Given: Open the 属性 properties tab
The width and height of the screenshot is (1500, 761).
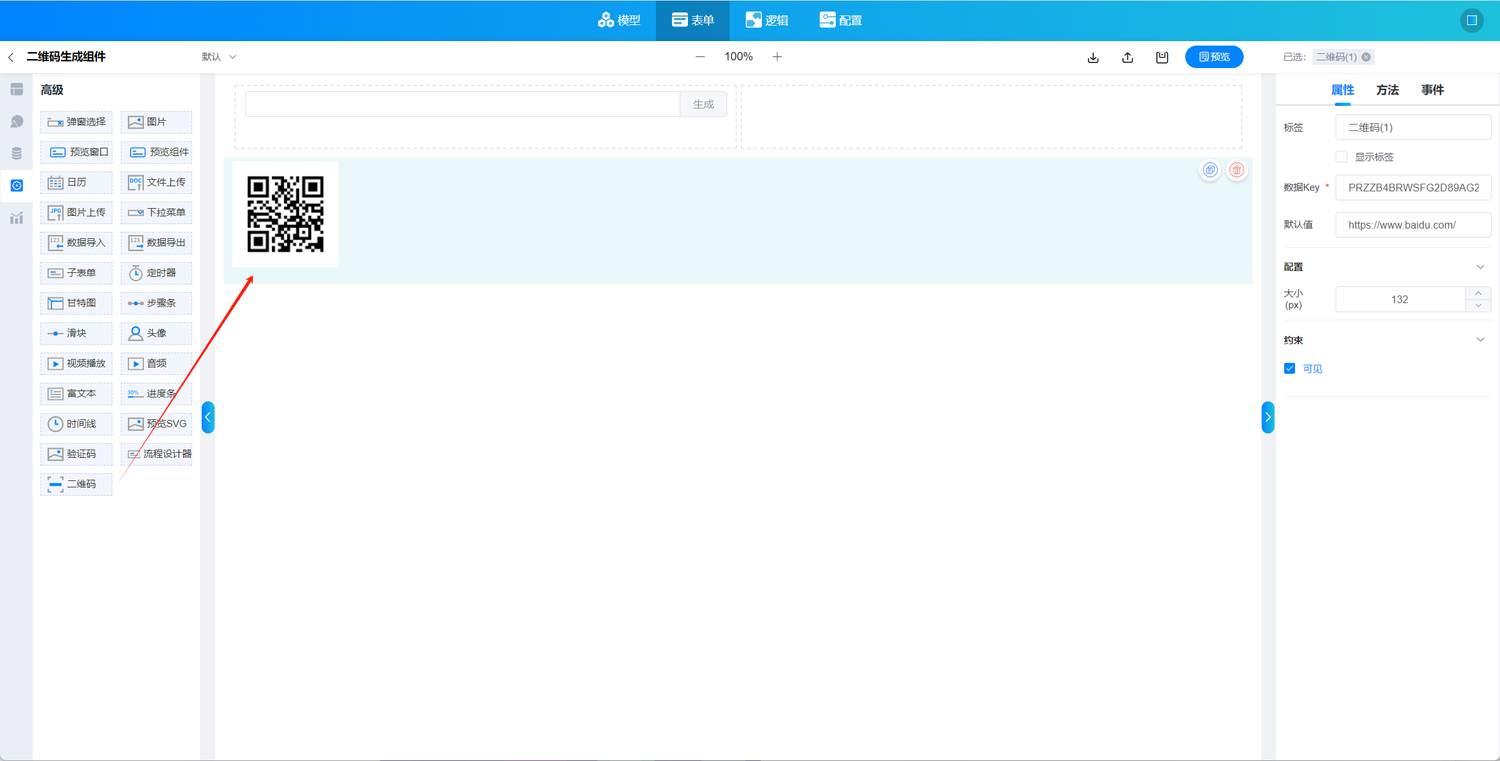Looking at the screenshot, I should [1342, 90].
